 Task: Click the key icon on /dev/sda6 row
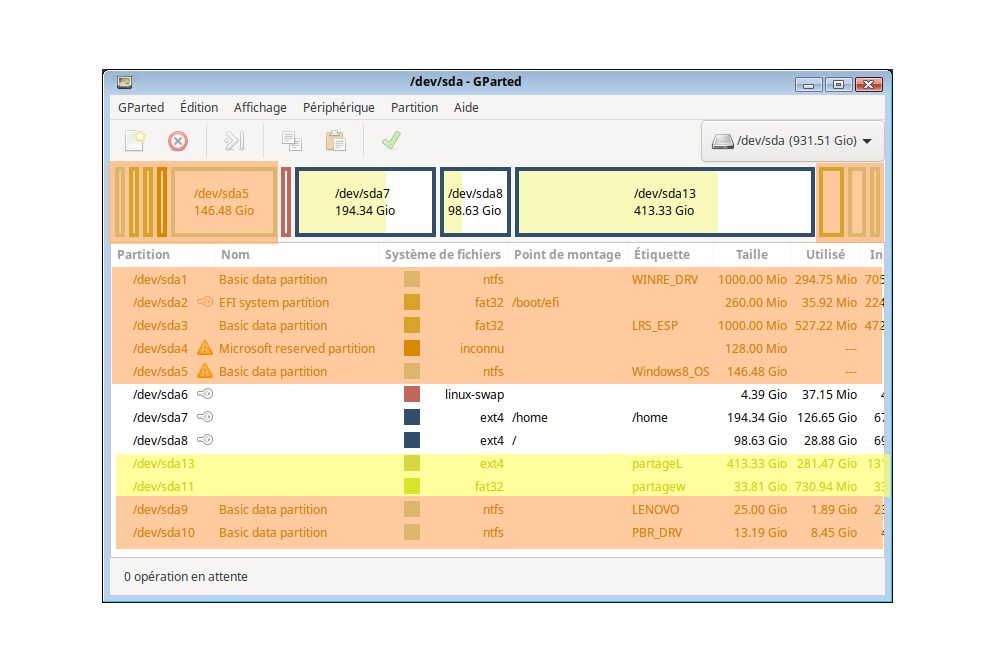[x=205, y=394]
